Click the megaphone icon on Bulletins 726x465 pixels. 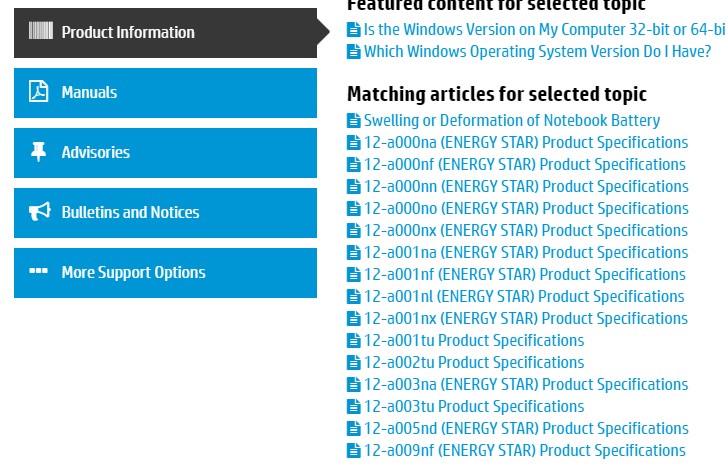pos(39,211)
